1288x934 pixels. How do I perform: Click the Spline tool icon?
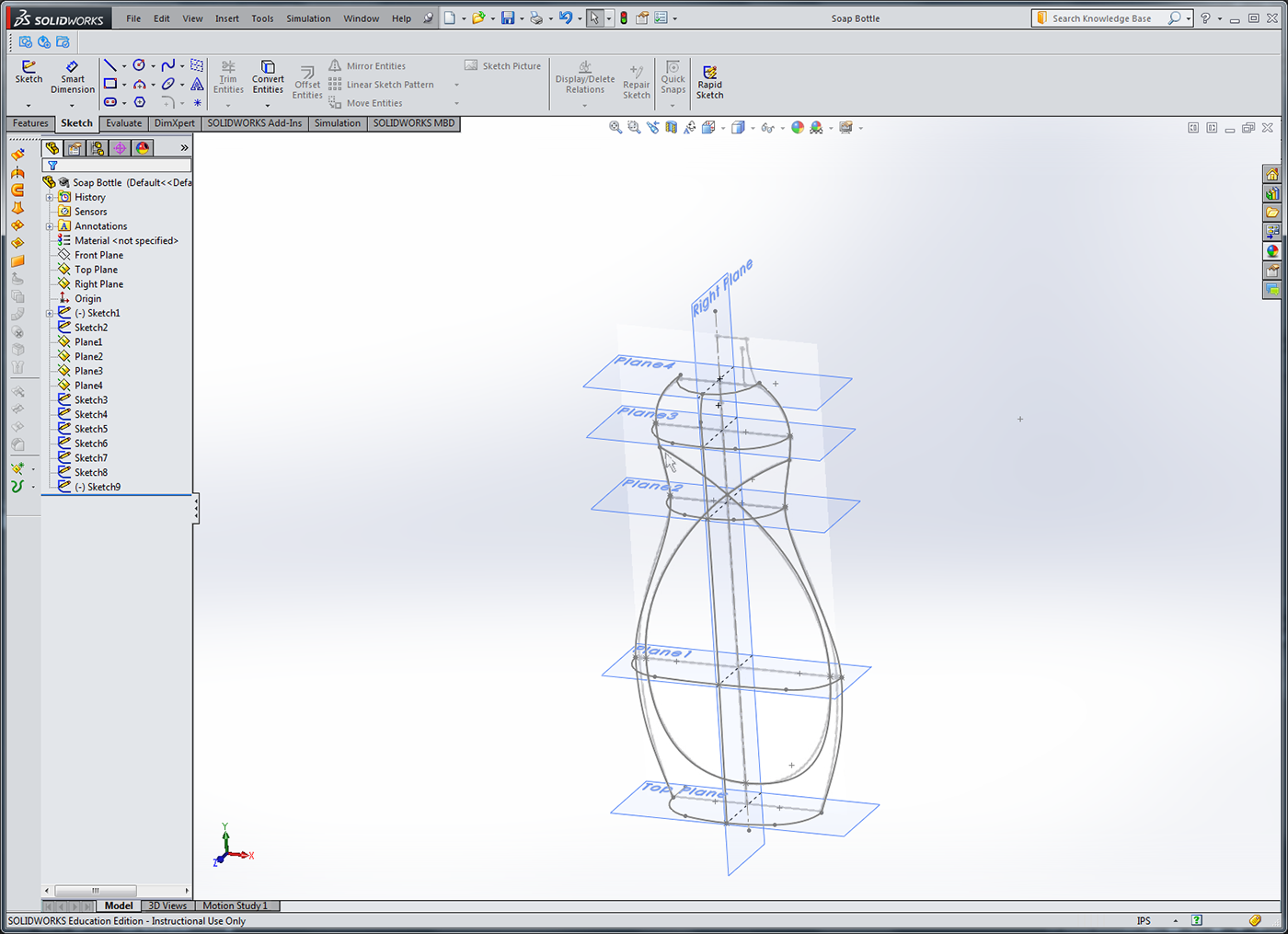167,65
